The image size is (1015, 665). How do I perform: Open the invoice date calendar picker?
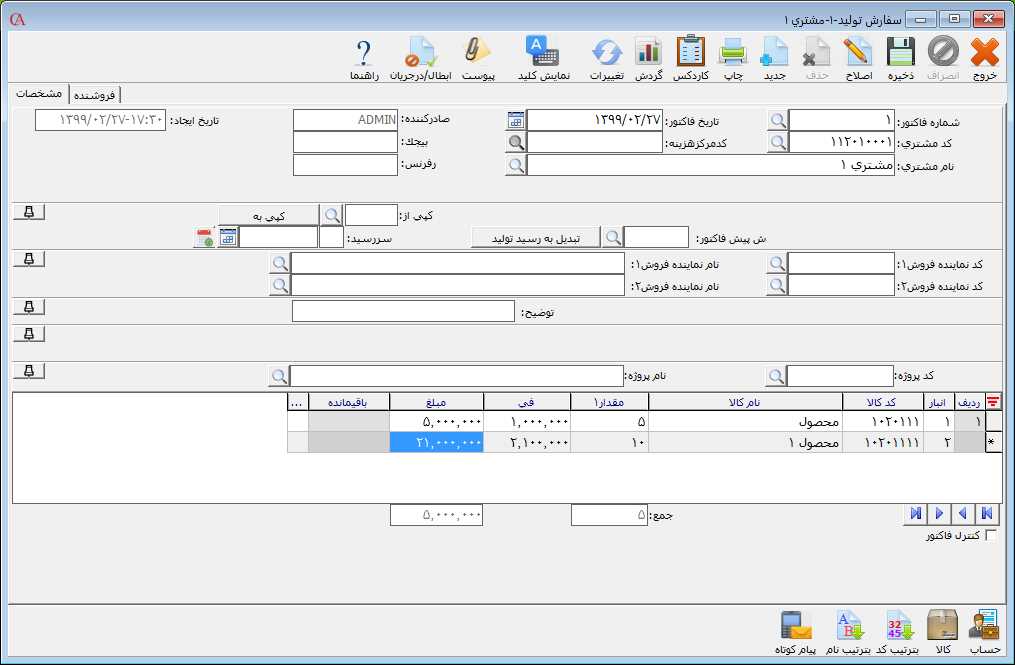(x=515, y=120)
